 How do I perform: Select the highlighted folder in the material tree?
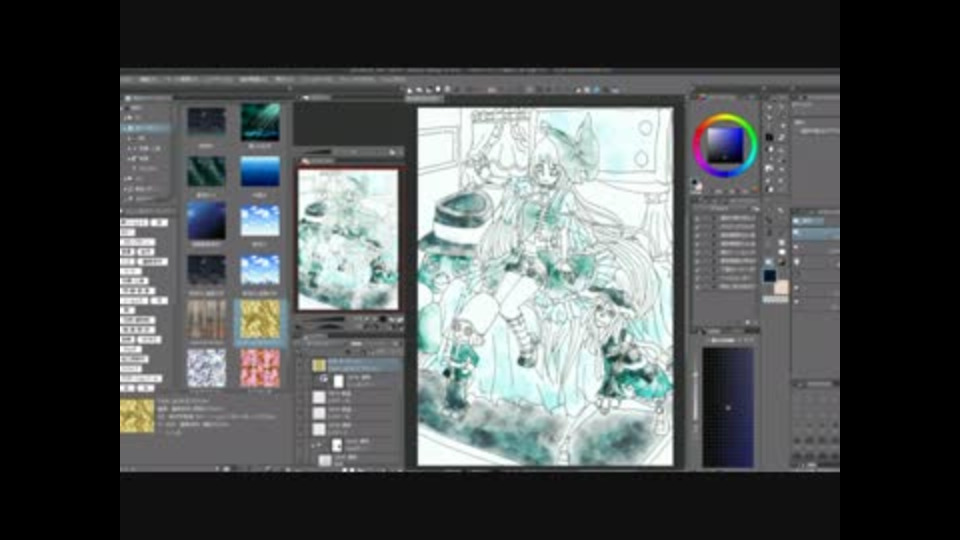tap(147, 128)
